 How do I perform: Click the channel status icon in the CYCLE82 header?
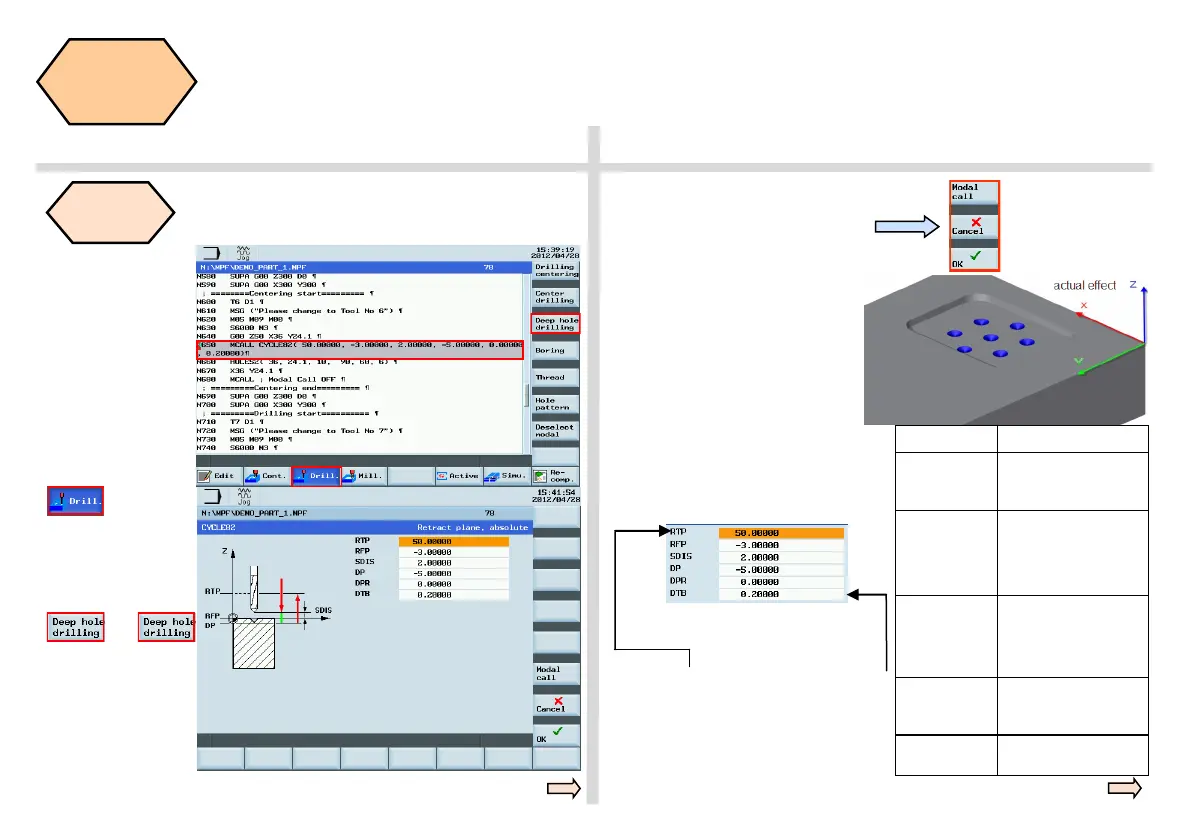[x=212, y=497]
